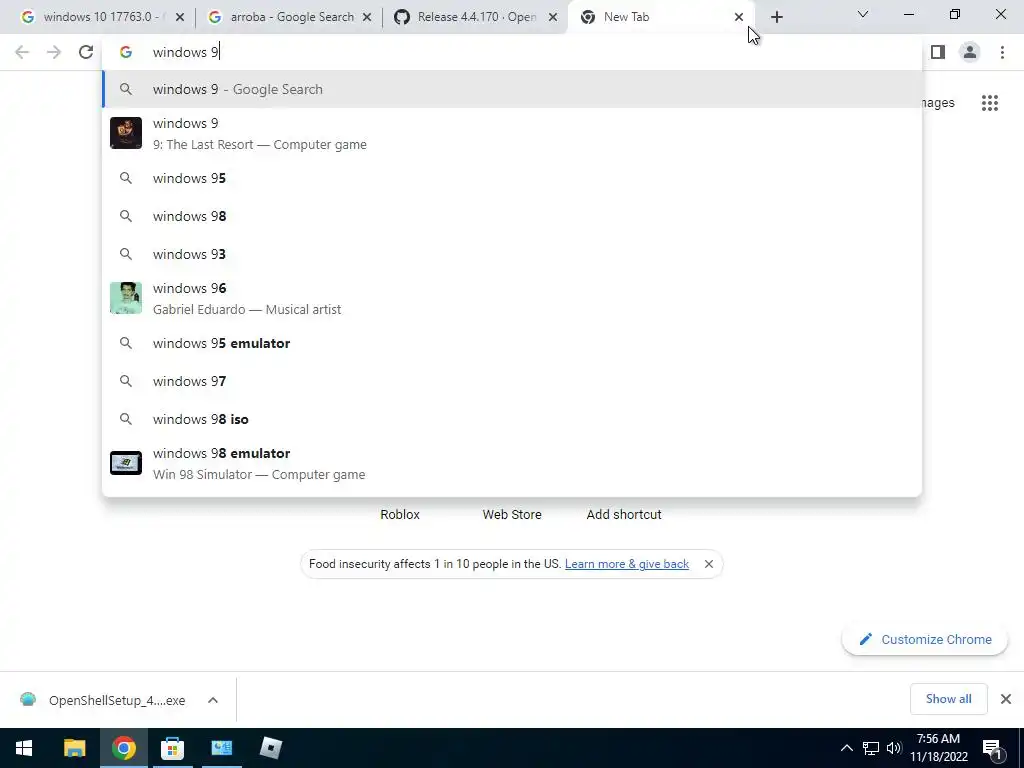Click the 9: The Last Resort thumbnail
This screenshot has width=1024, height=768.
126,133
